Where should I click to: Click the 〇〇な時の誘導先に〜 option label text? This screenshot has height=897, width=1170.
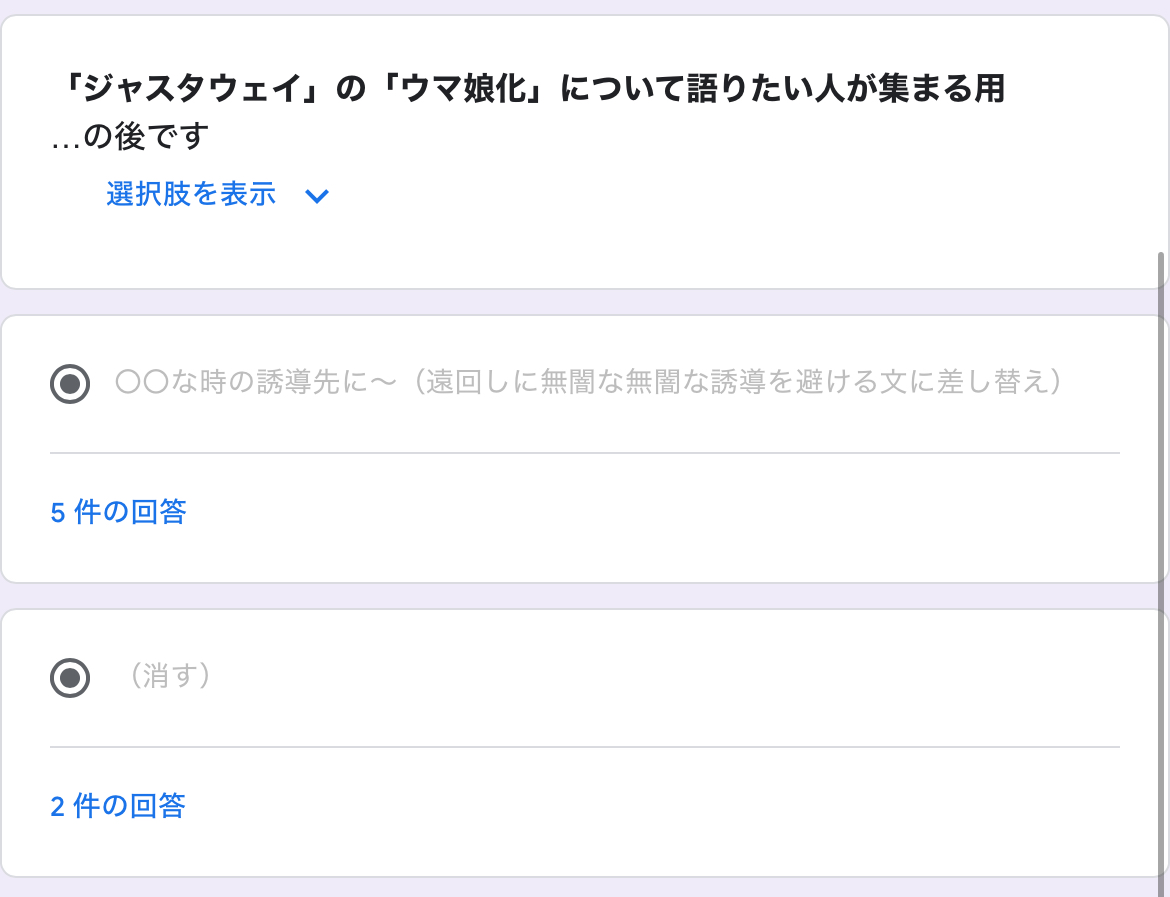(x=588, y=382)
